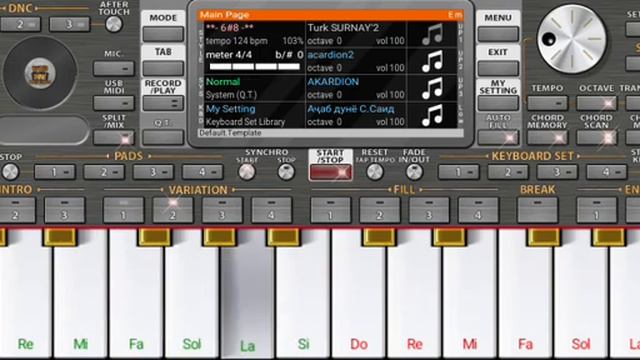Click the pads STOP round button
This screenshot has height=360, width=640.
10,172
